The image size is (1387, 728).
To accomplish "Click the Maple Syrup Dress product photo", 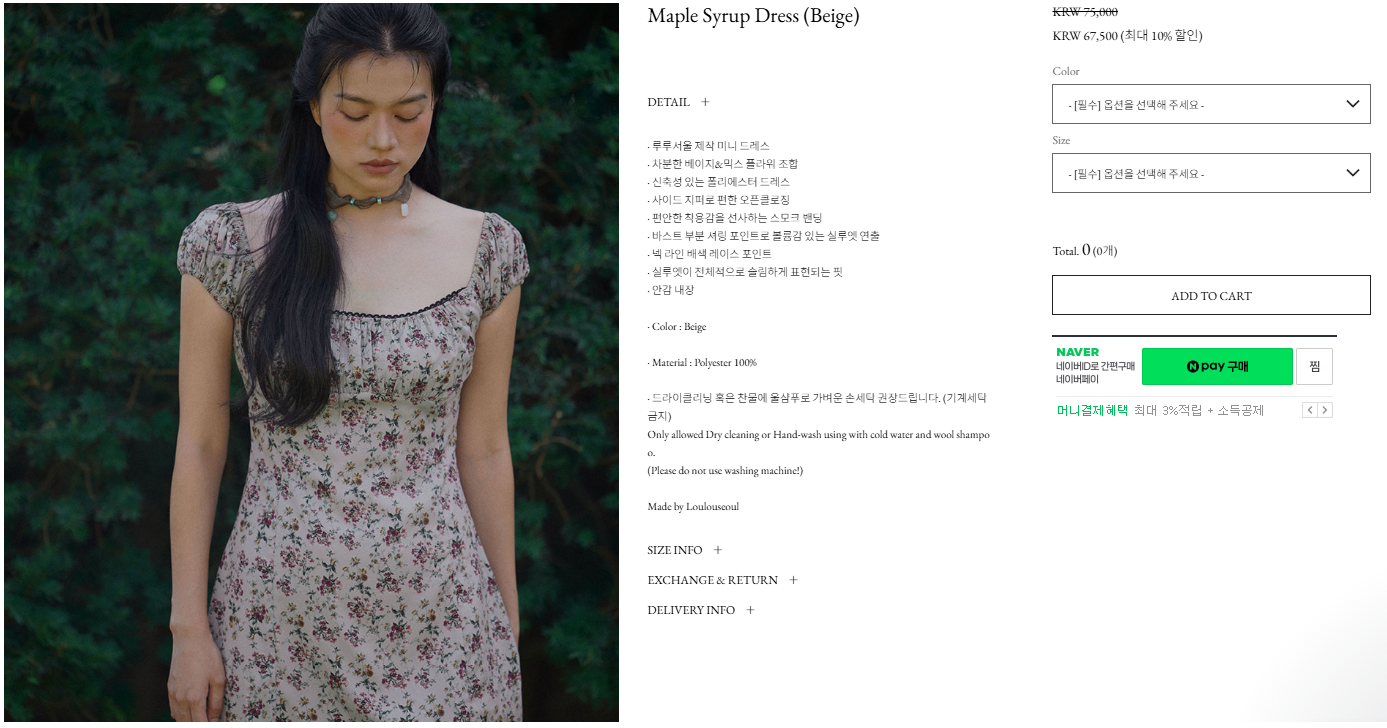I will pos(311,362).
